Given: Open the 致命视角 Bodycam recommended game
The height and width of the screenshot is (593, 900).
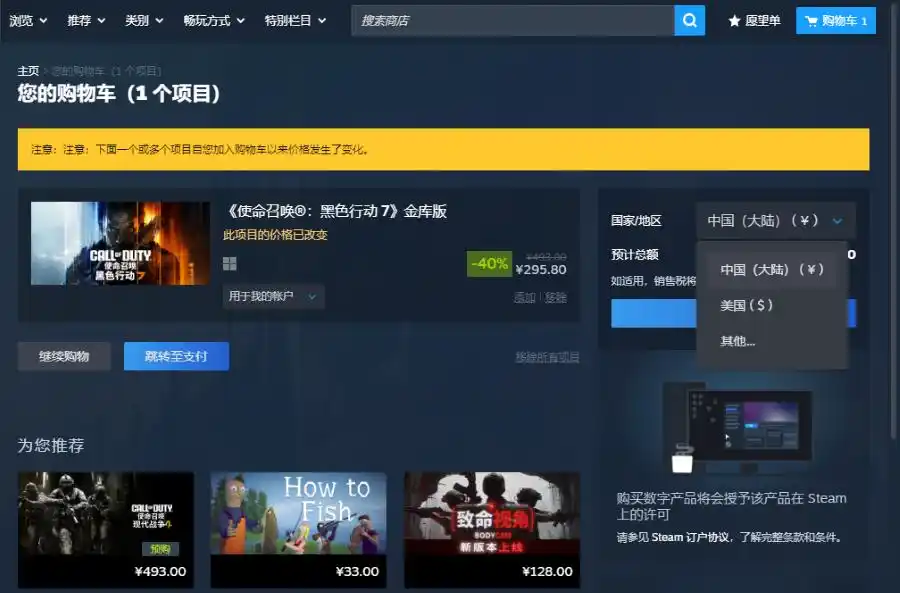Looking at the screenshot, I should click(x=492, y=530).
